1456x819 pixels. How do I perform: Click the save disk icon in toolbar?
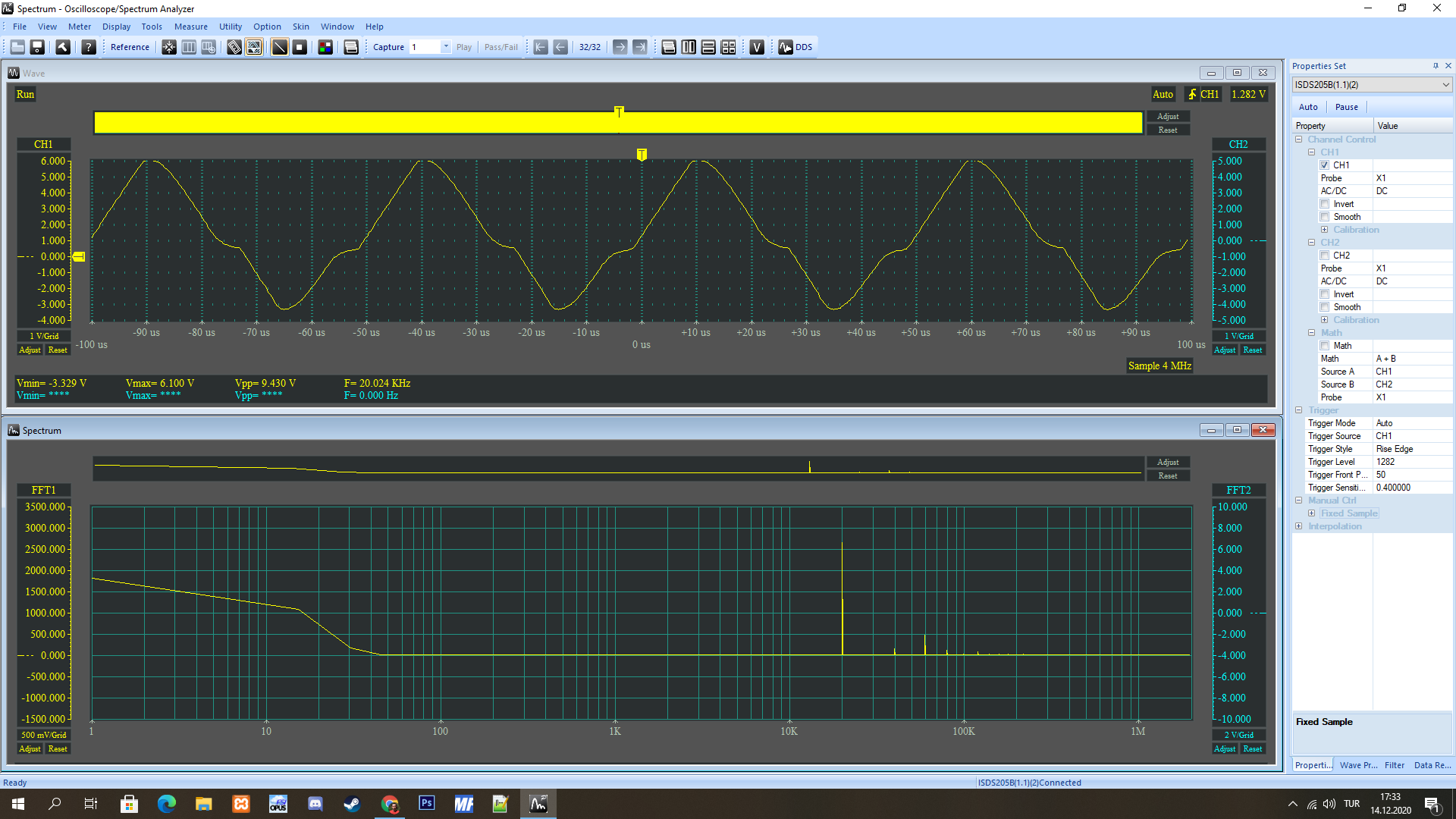[37, 47]
